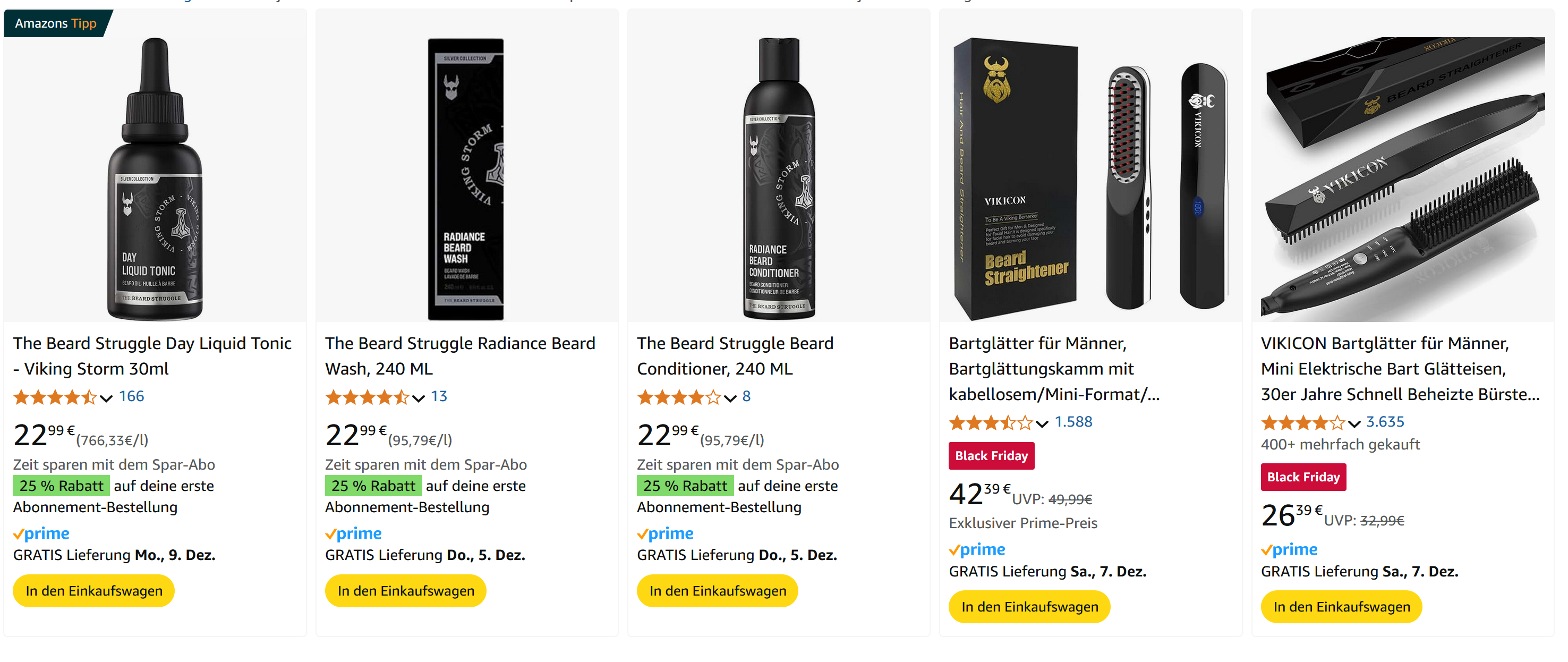
Task: Add VIKICON Bartglätter to the Einkaufswagen
Action: point(1341,607)
